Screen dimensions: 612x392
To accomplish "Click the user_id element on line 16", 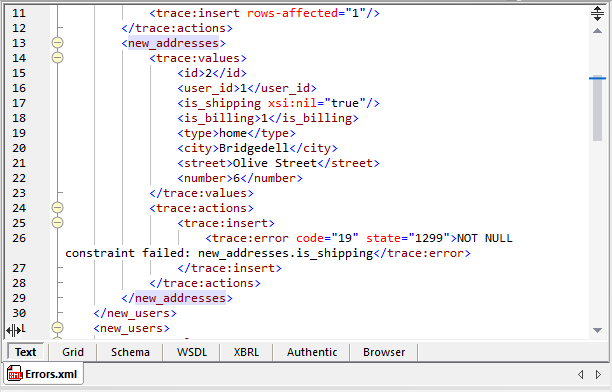I will pyautogui.click(x=247, y=88).
